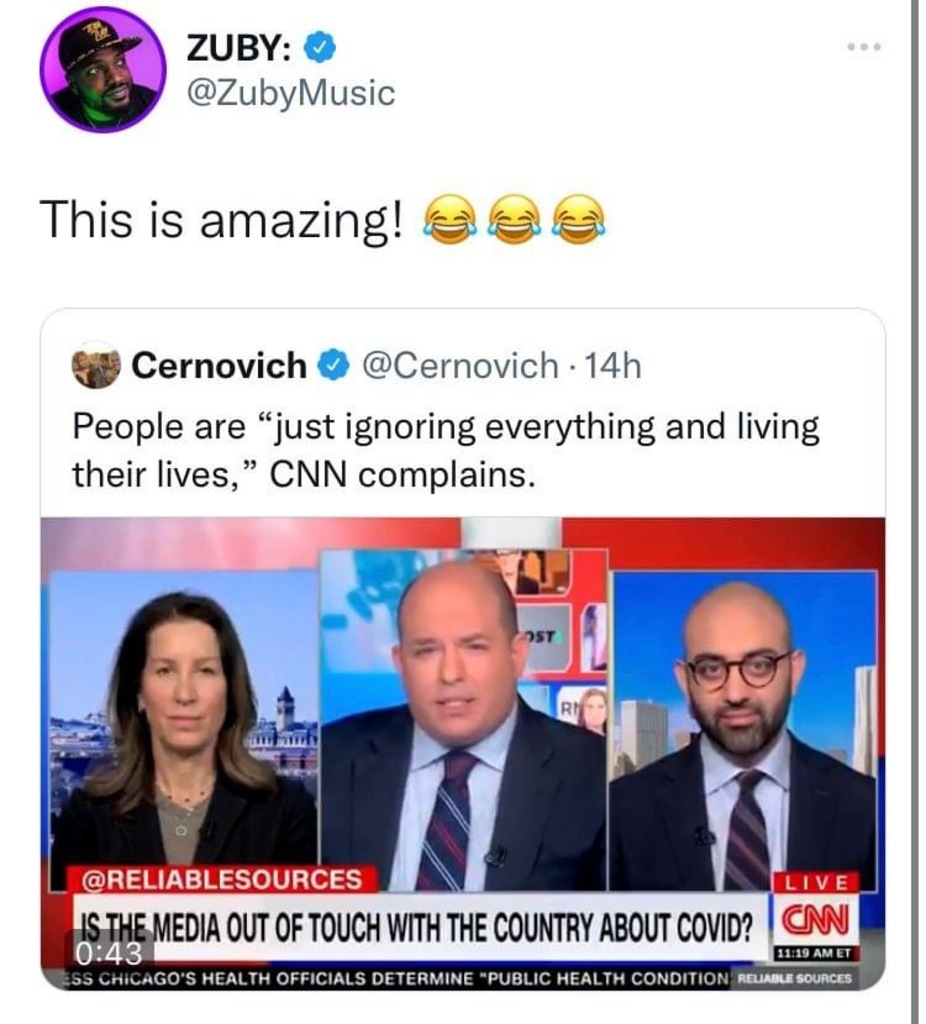926x1024 pixels.
Task: Click the CNN logo in the video
Action: coord(815,921)
